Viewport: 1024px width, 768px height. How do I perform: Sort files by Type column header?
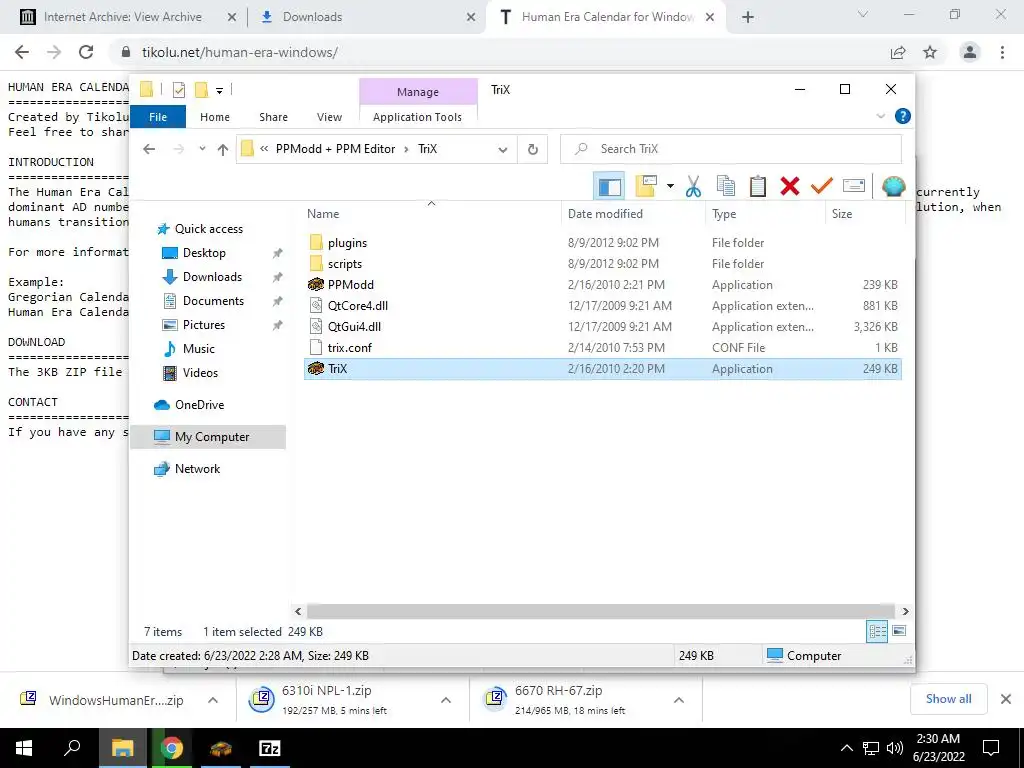(x=724, y=214)
